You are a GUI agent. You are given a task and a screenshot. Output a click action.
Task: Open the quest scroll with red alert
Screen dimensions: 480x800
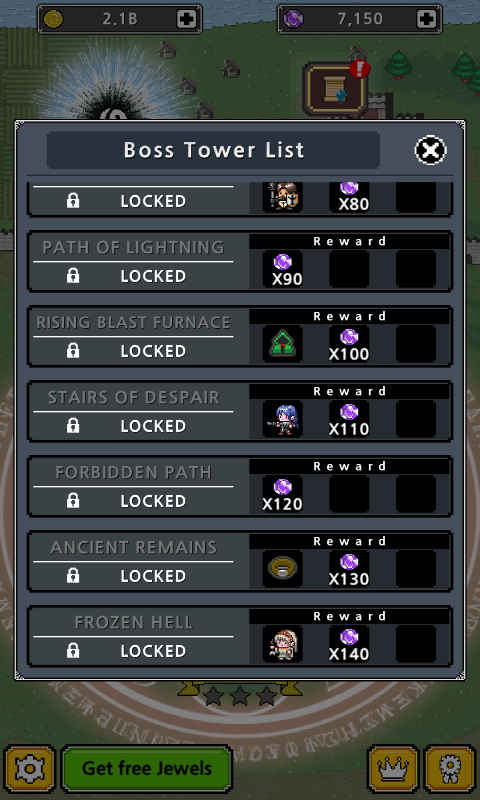[x=336, y=89]
